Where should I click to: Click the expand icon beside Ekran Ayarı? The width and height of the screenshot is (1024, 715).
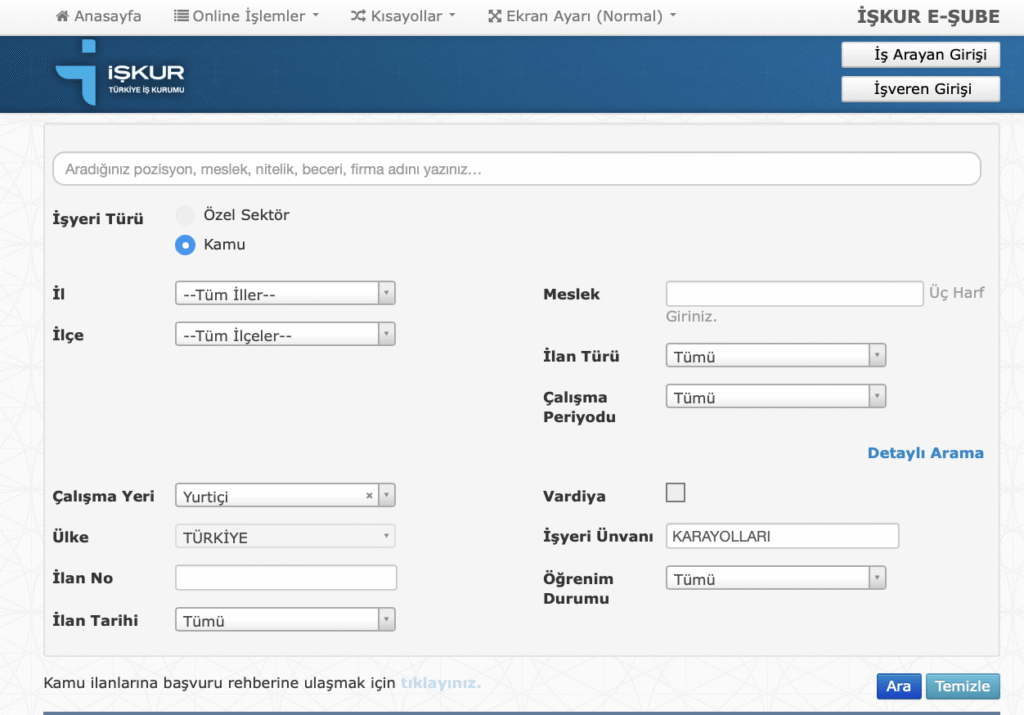click(x=494, y=16)
